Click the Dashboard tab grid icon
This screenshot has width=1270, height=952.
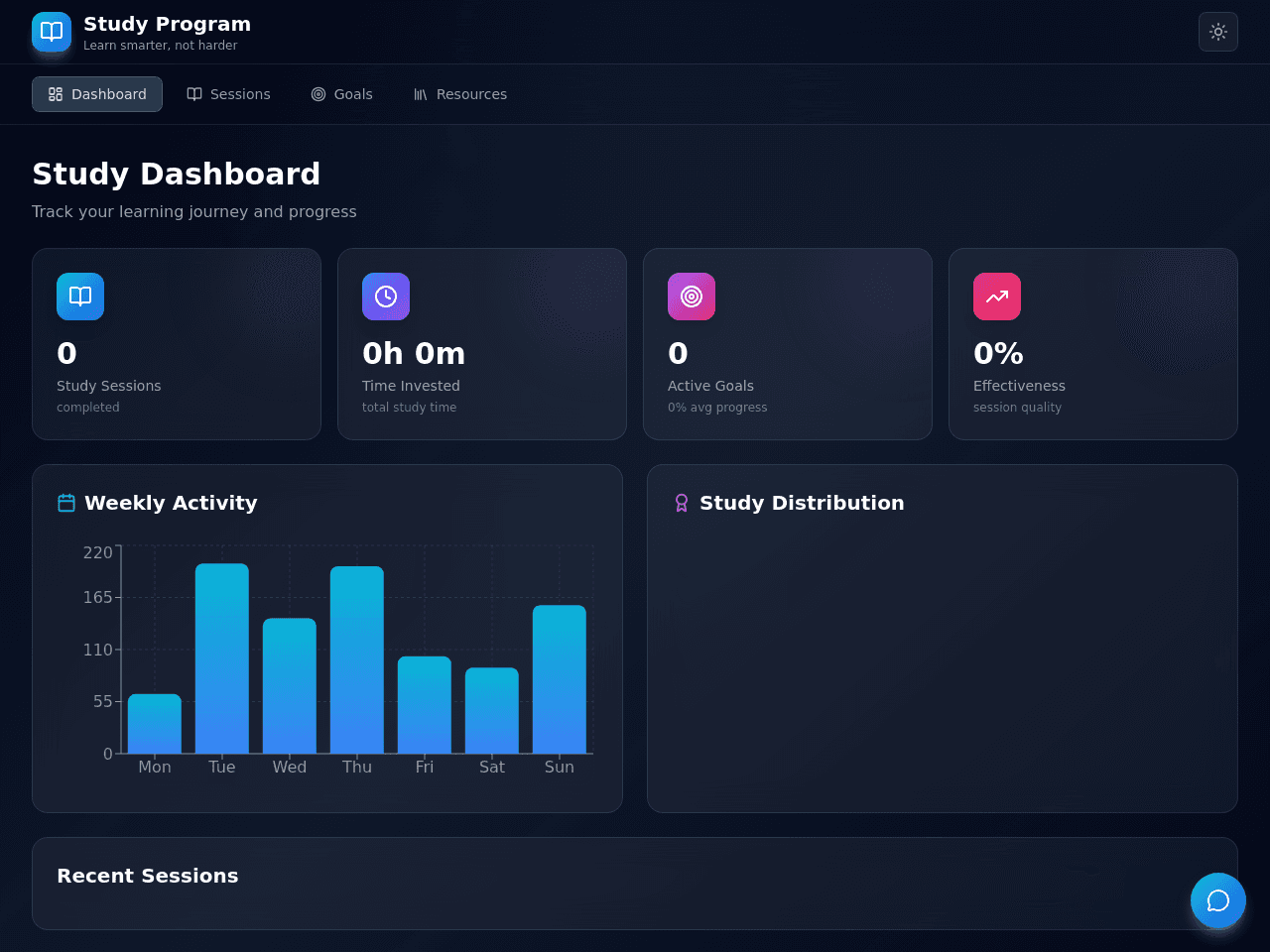pyautogui.click(x=56, y=94)
